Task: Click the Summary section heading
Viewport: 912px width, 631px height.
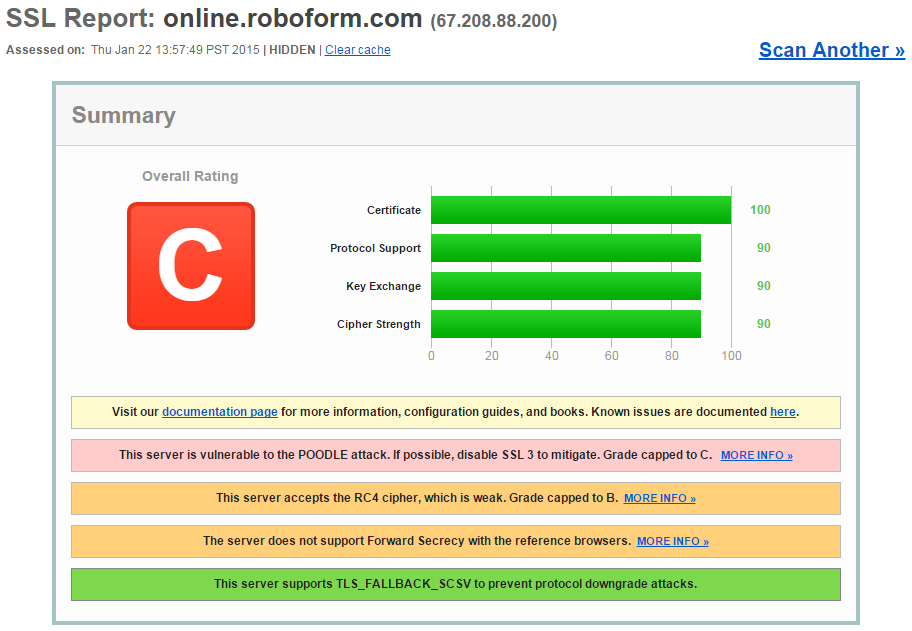Action: 123,115
